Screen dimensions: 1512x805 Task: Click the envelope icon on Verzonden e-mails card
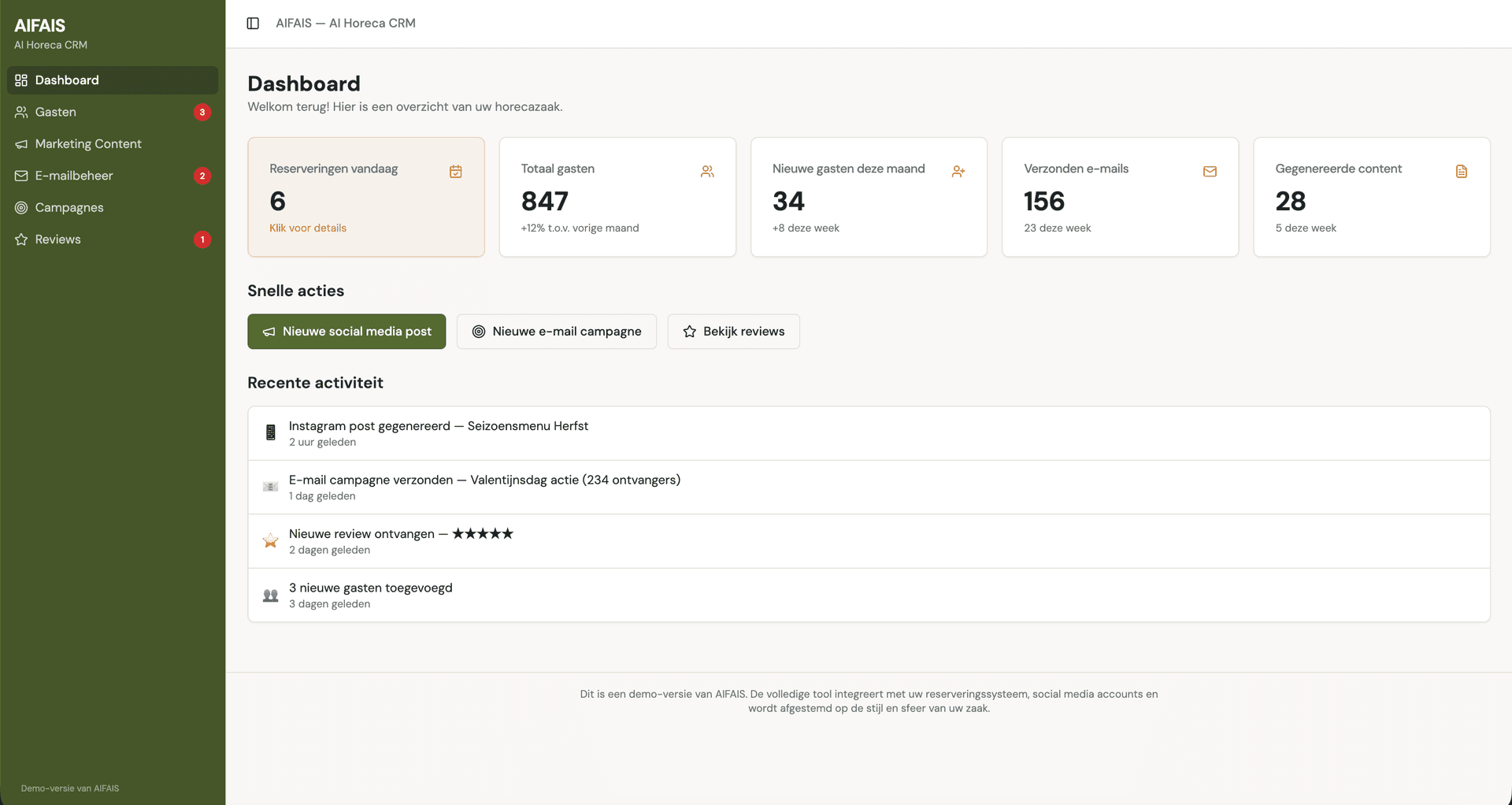pos(1210,171)
